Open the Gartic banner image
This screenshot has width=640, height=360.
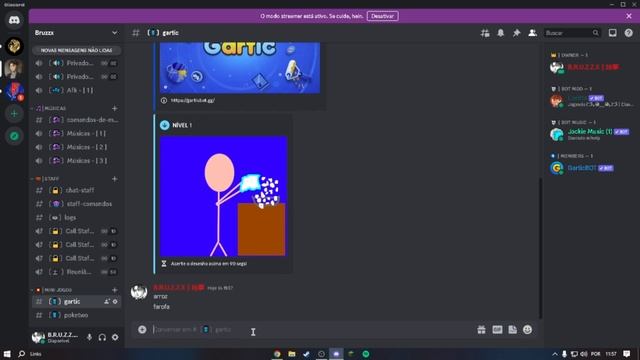pyautogui.click(x=240, y=68)
